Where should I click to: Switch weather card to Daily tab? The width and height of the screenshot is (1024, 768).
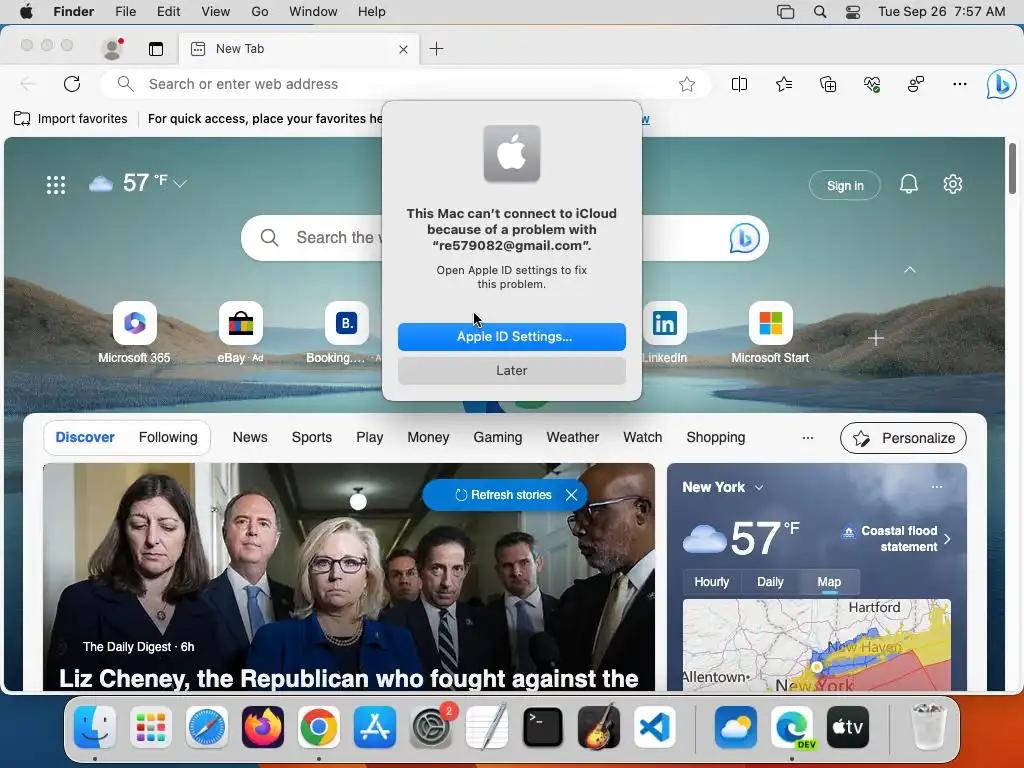770,582
